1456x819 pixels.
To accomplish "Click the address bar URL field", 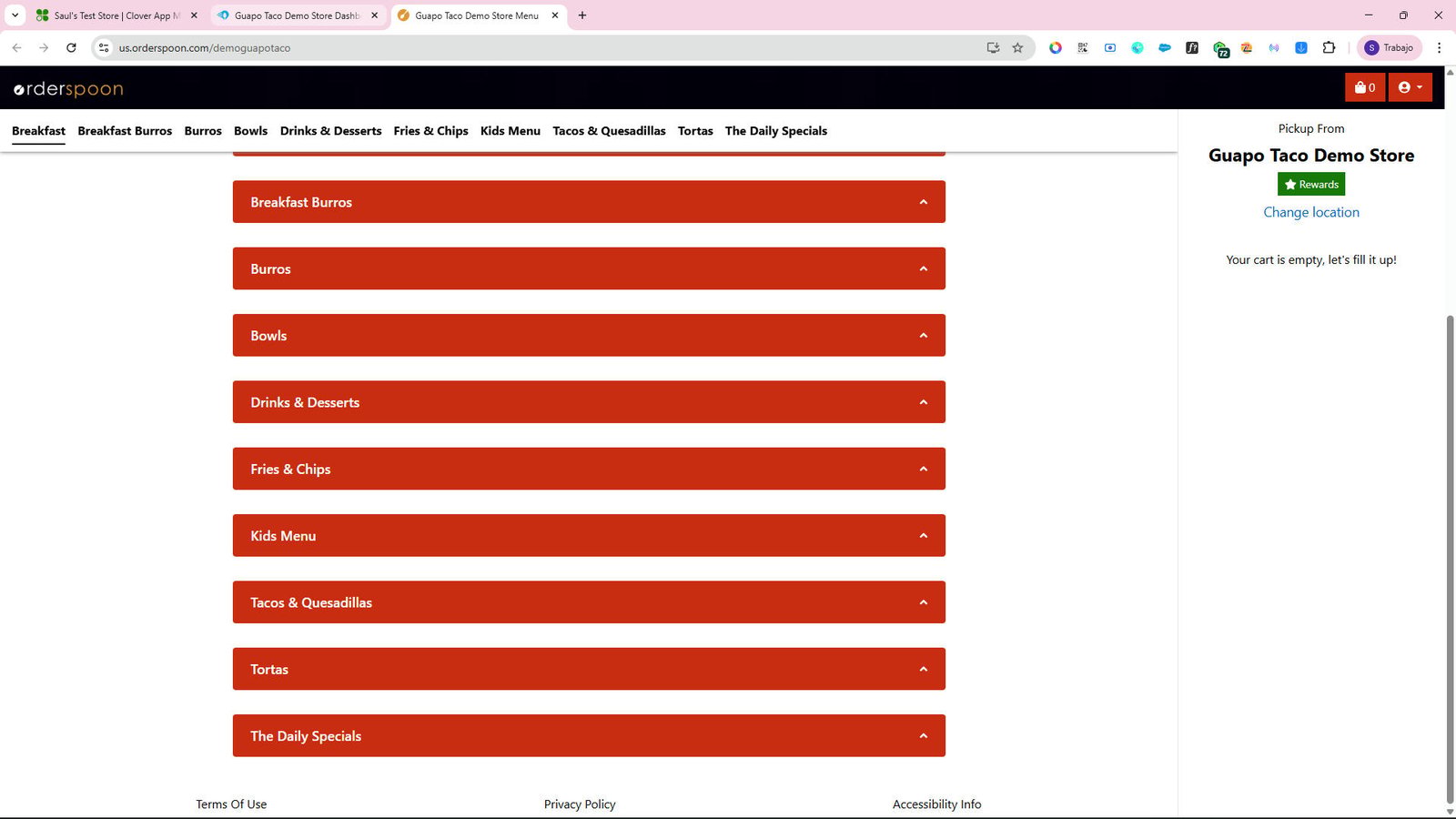I will tap(546, 47).
